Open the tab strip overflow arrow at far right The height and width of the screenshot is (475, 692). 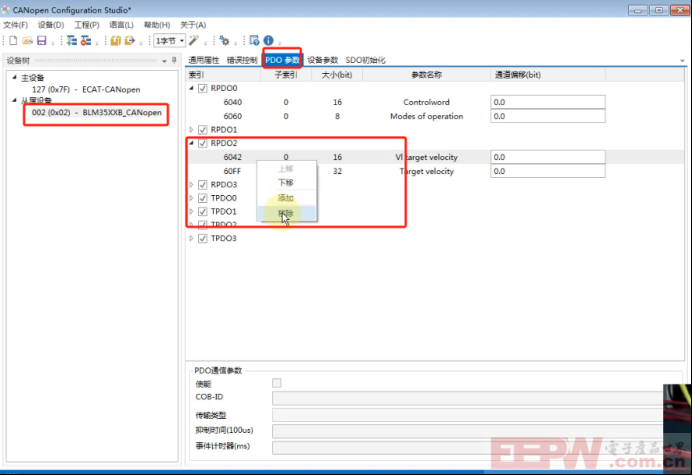click(x=682, y=60)
